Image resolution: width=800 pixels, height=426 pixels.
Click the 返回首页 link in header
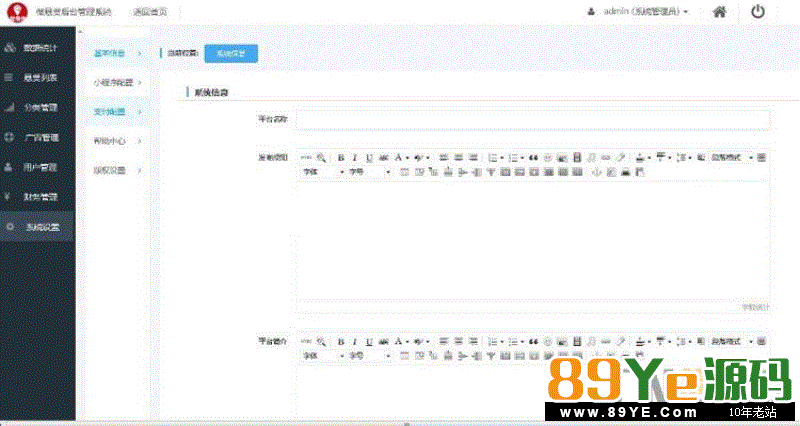pos(150,12)
